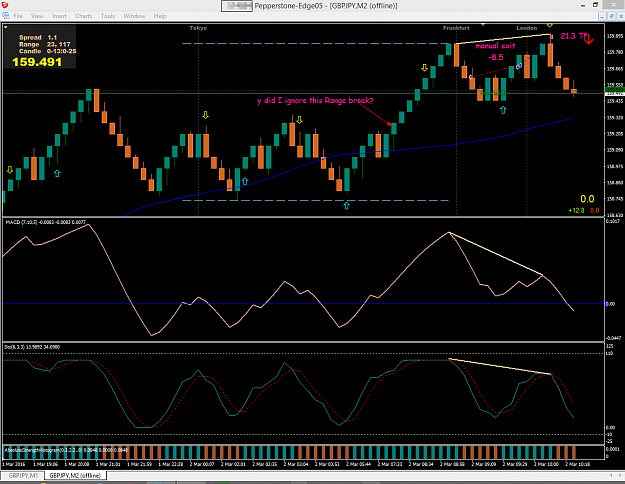Click the Range 23, 117 label

45,44
